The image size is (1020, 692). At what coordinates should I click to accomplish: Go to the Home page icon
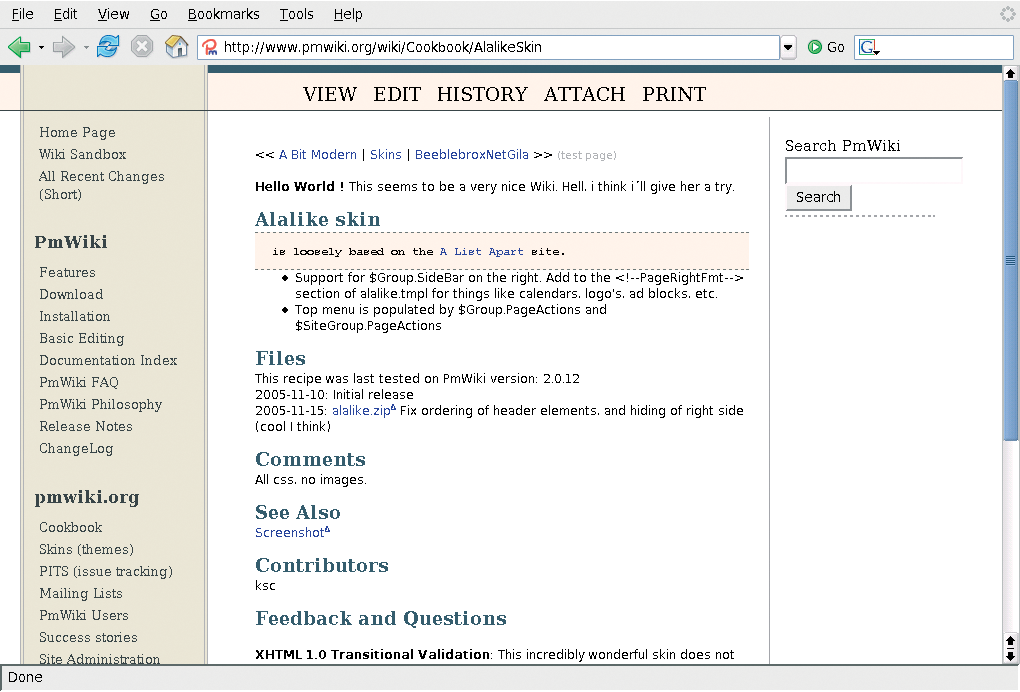point(176,47)
